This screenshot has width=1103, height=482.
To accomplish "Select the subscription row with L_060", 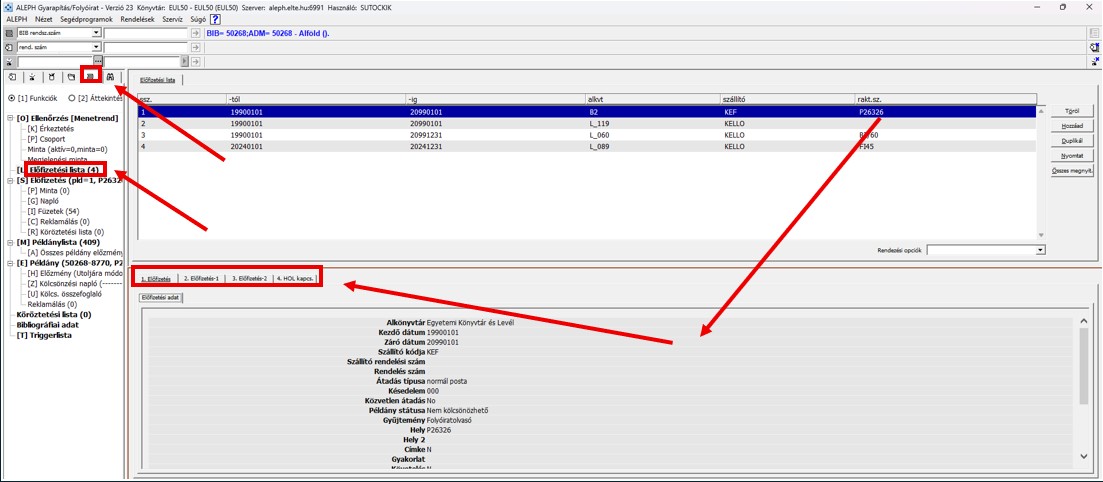I will (587, 134).
